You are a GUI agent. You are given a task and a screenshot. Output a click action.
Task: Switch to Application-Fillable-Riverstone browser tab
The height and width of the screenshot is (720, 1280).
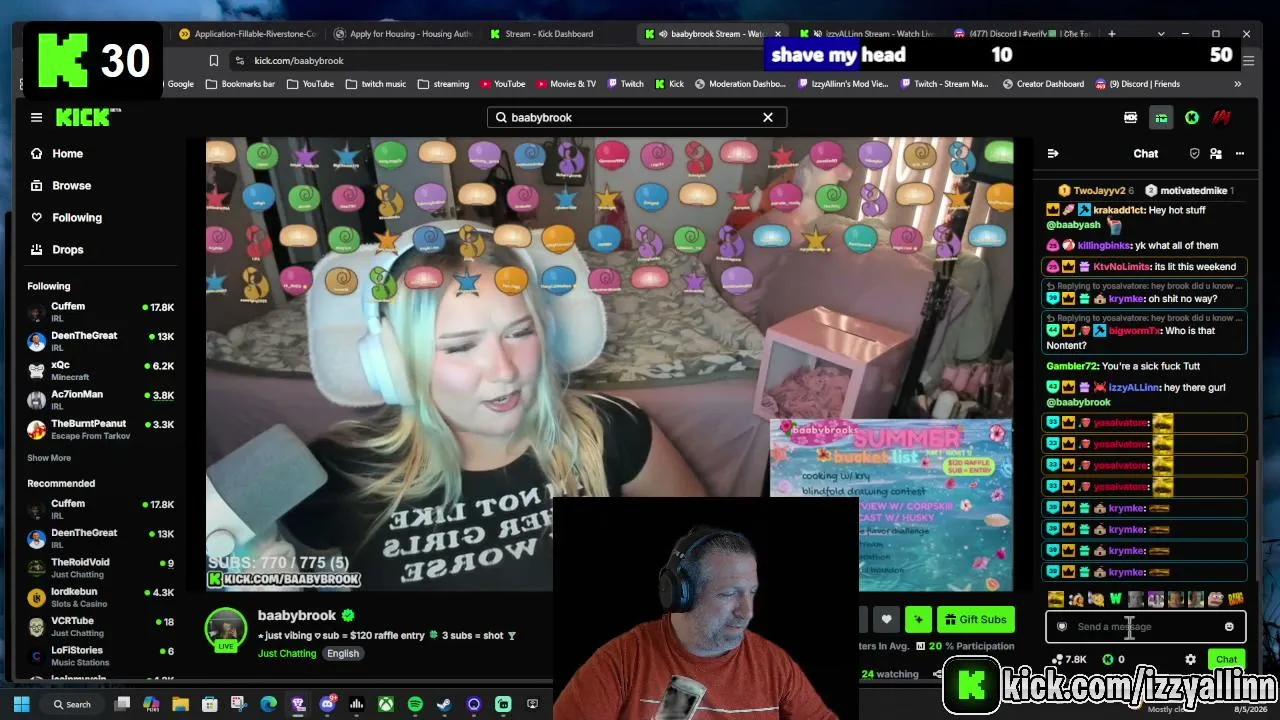click(x=248, y=34)
